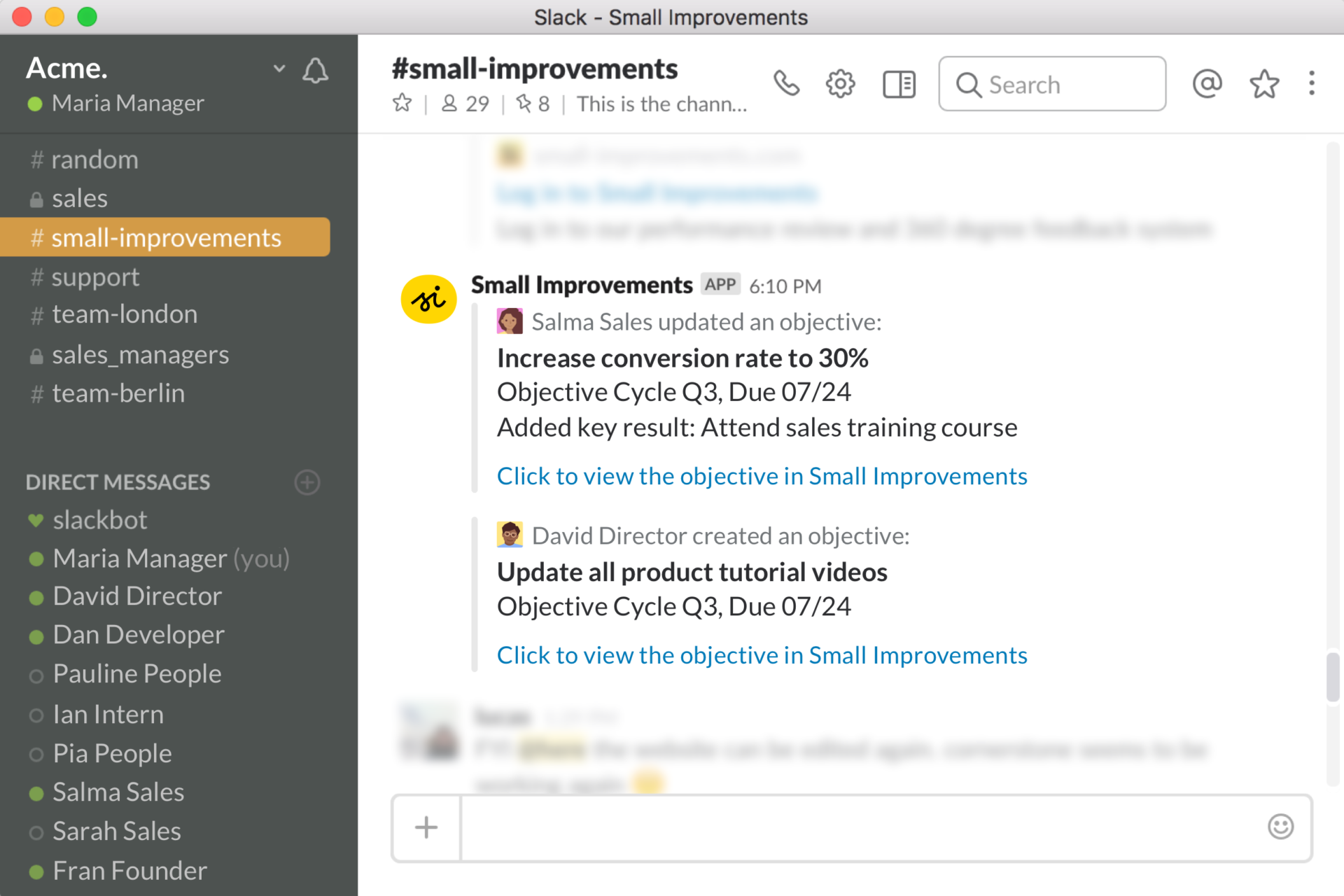Toggle the channel details sidebar pane
This screenshot has height=896, width=1344.
[899, 84]
